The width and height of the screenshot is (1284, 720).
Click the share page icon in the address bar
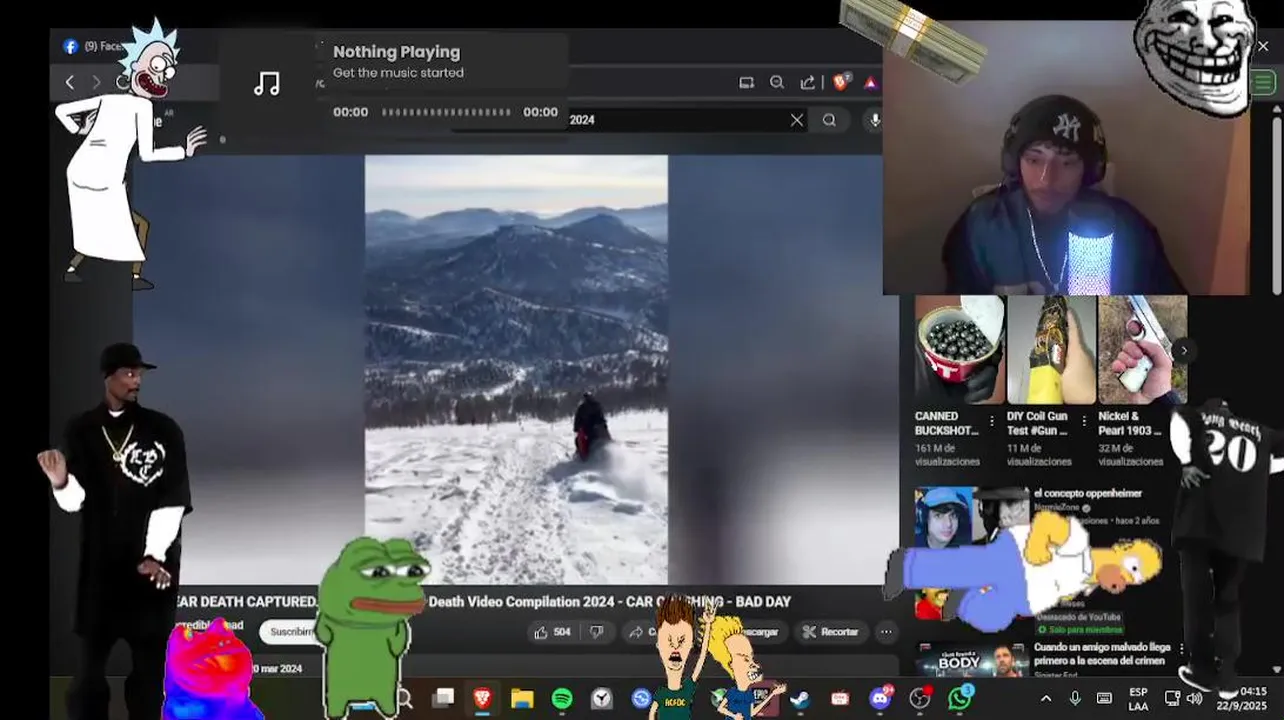click(807, 83)
